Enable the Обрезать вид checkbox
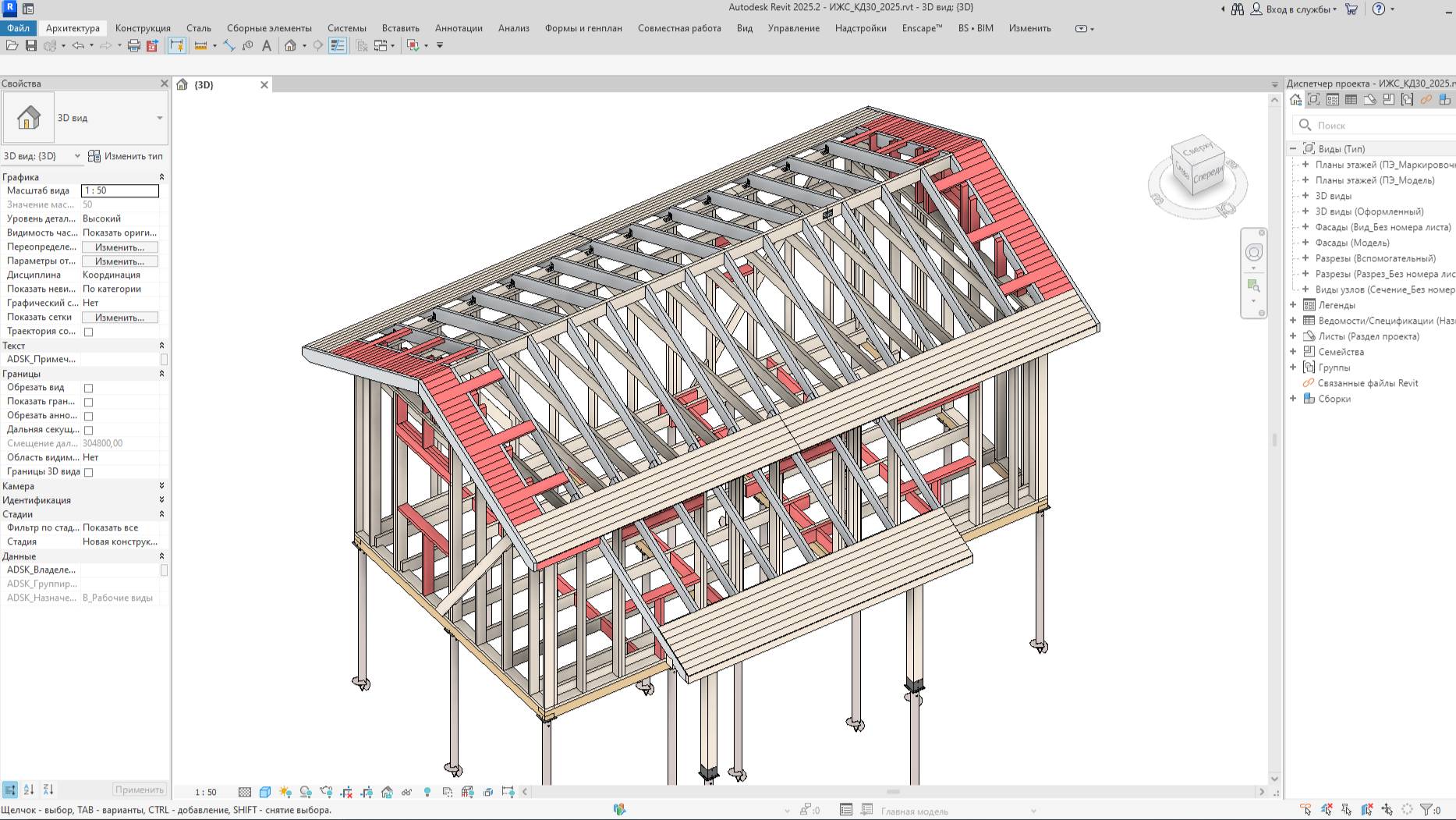The width and height of the screenshot is (1456, 820). coord(89,388)
